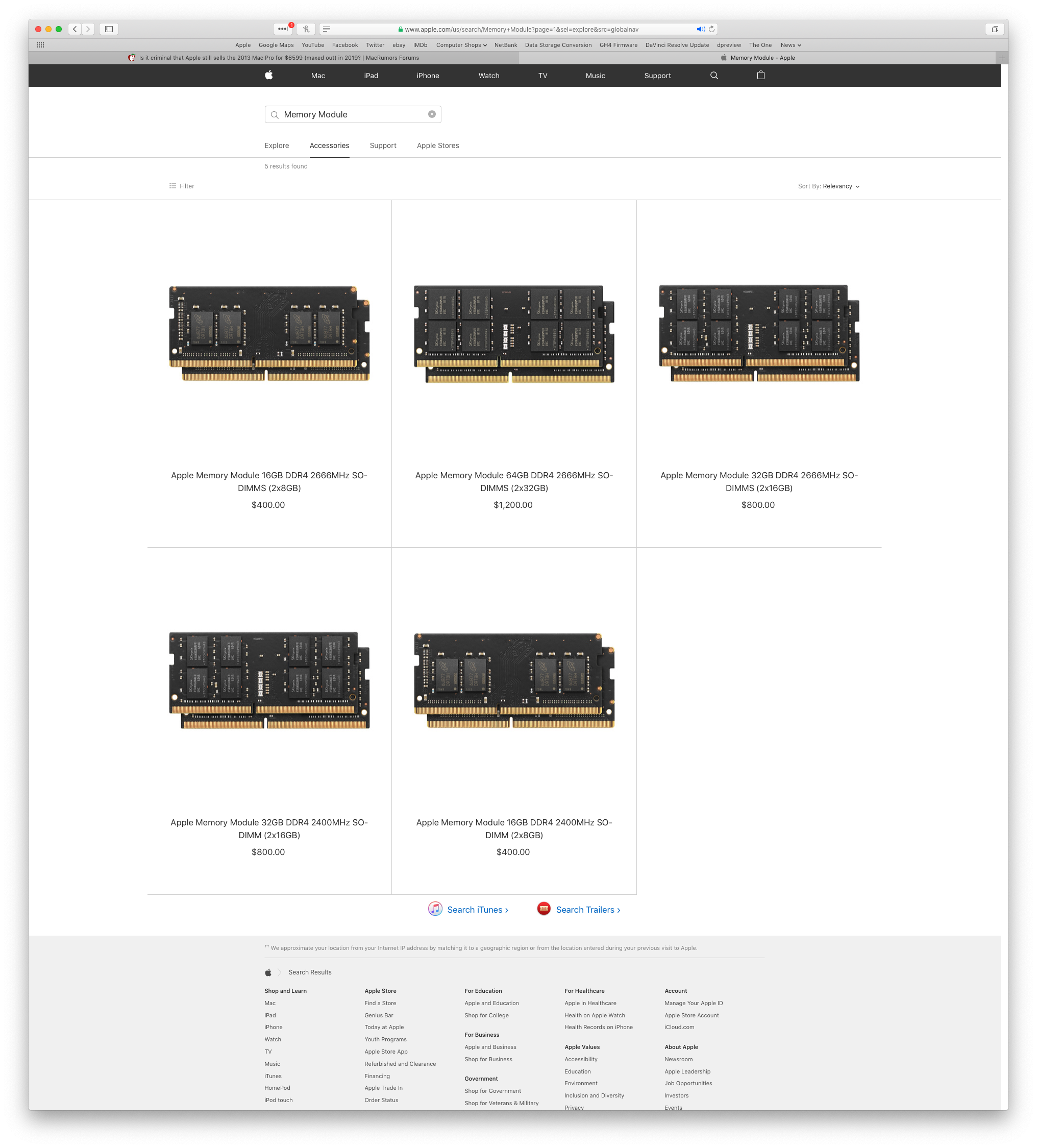The image size is (1037, 1148).
Task: Open Shop for College footer link
Action: tap(486, 1015)
